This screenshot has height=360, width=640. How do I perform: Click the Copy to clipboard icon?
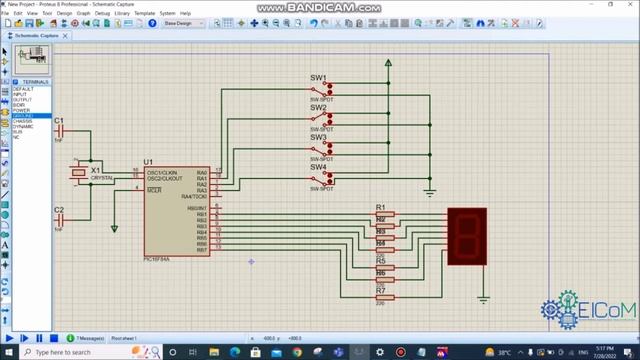[x=348, y=23]
